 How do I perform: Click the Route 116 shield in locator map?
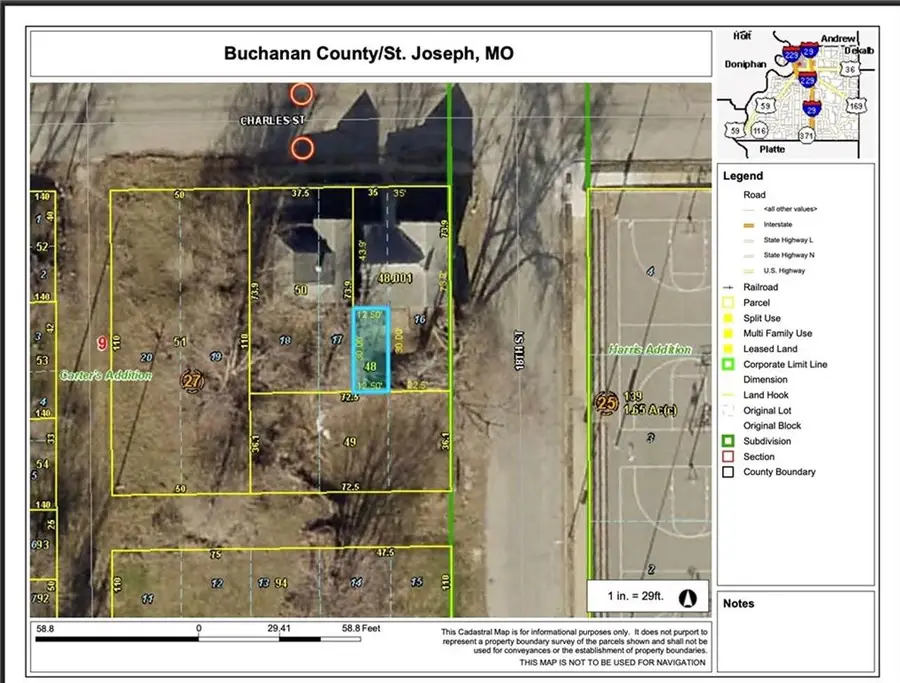tap(762, 131)
